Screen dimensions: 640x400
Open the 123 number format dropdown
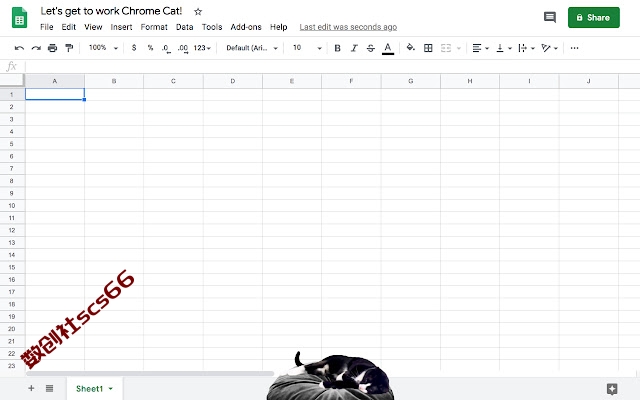tap(202, 48)
